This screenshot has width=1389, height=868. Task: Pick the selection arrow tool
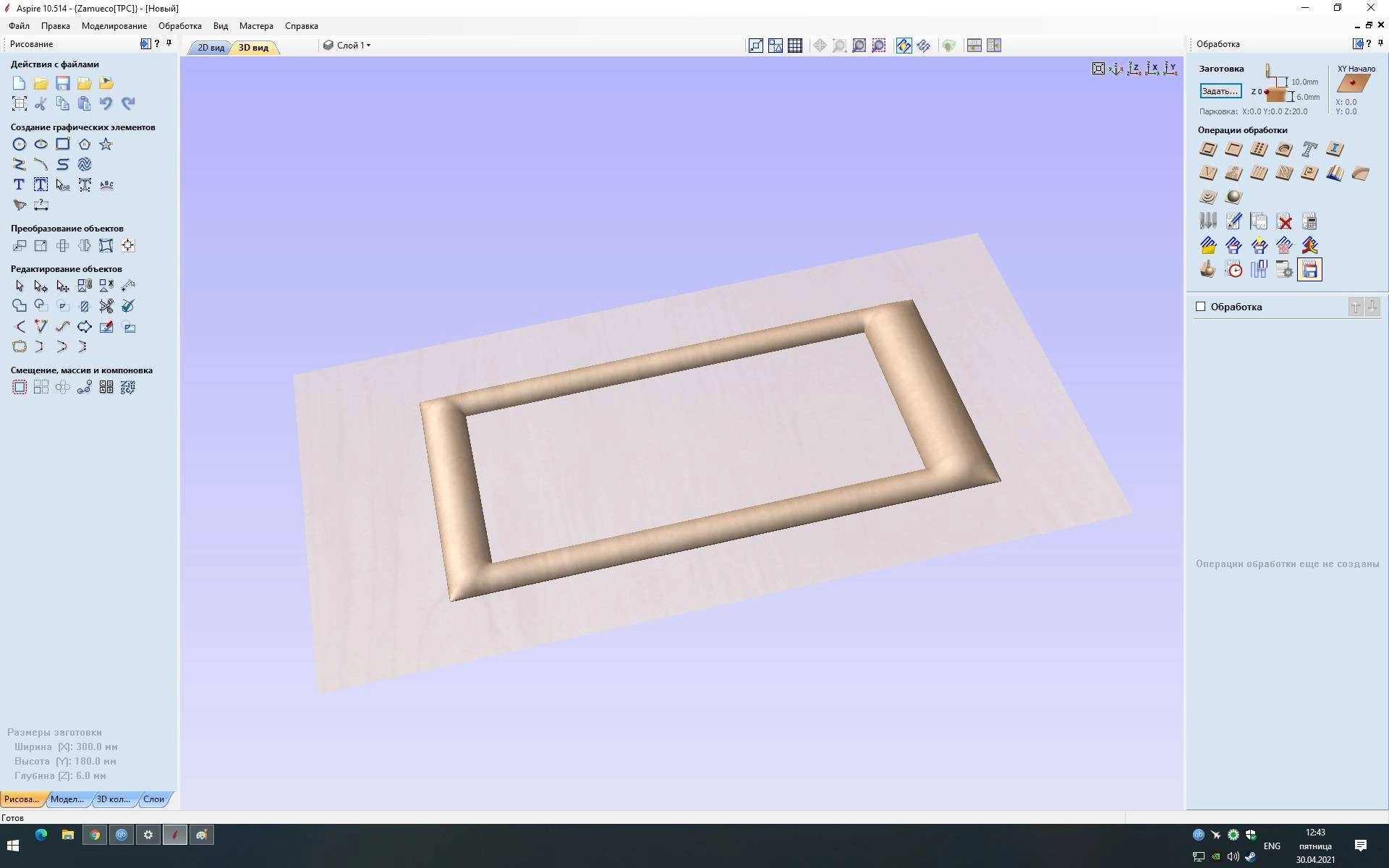tap(20, 286)
